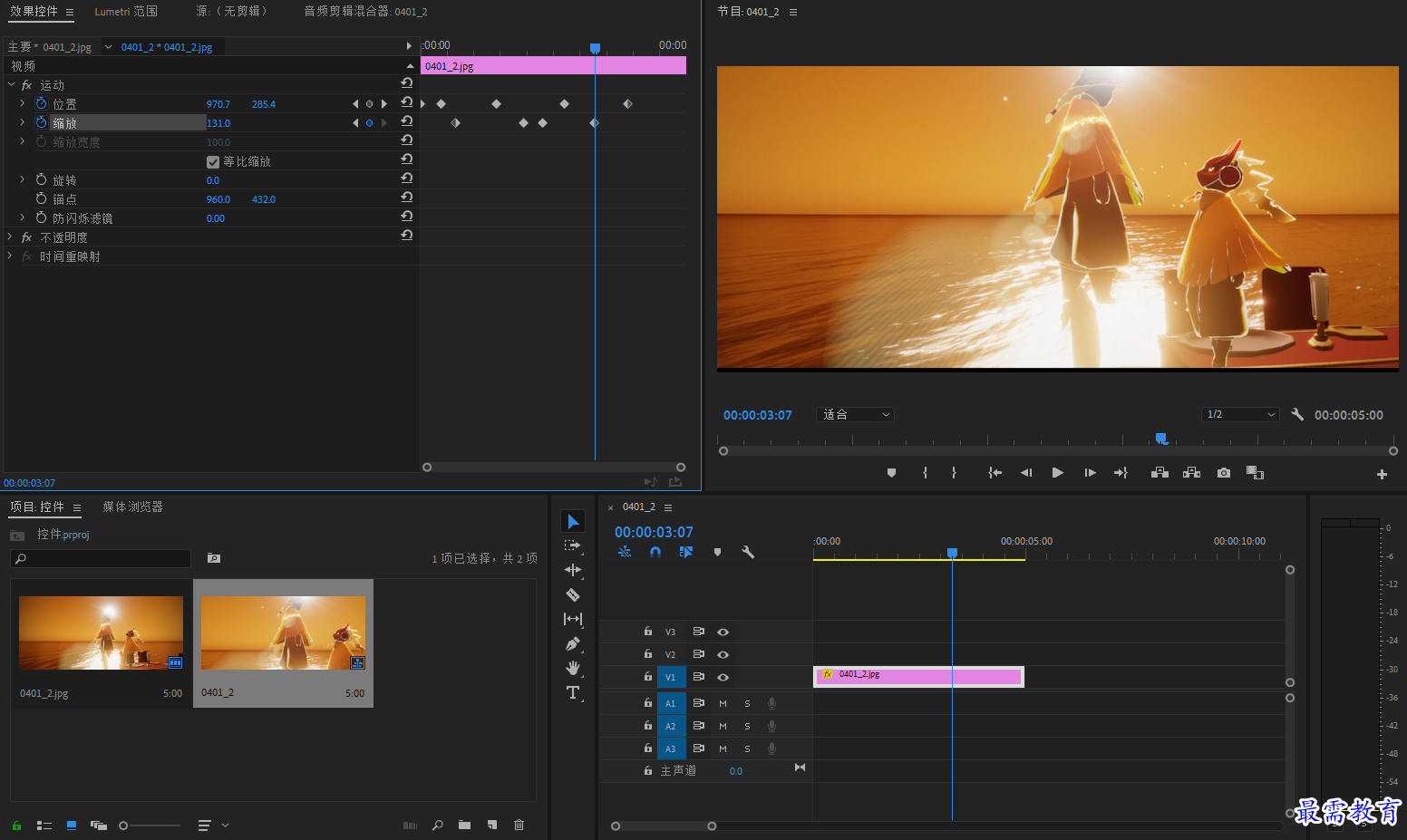The image size is (1407, 840).
Task: Expand the Rotation property
Action: click(x=22, y=179)
